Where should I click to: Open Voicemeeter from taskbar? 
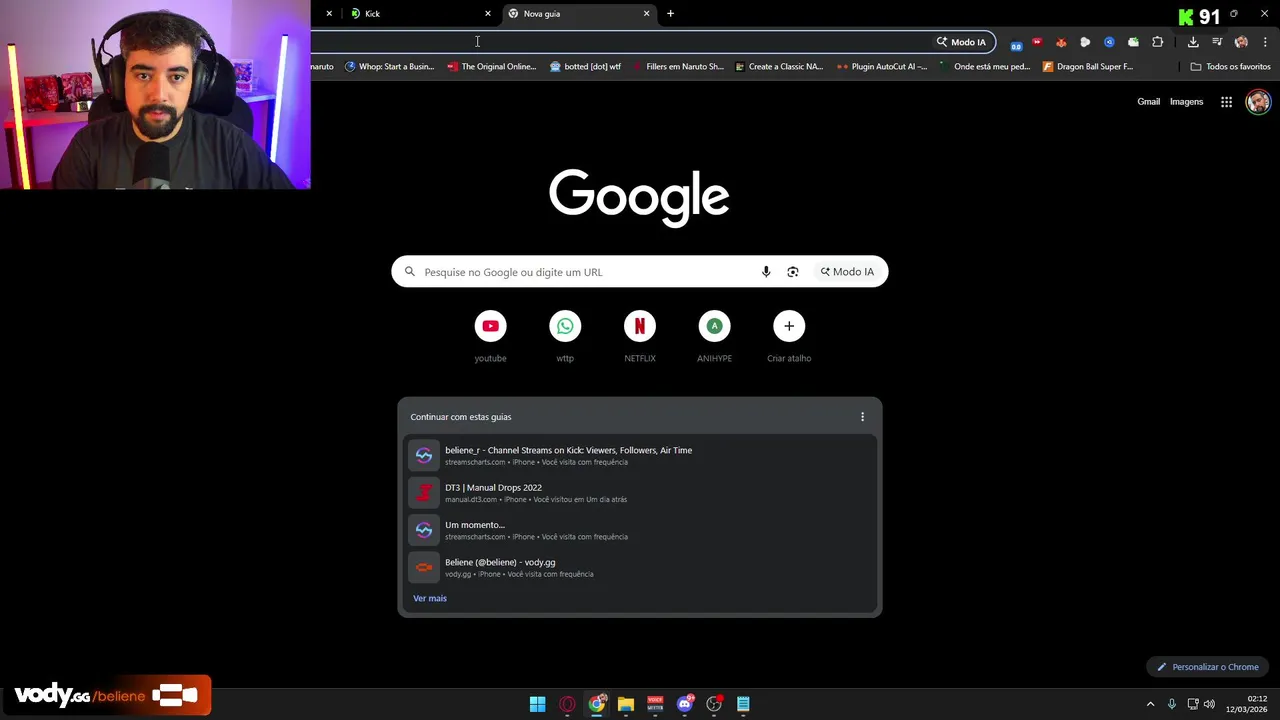pyautogui.click(x=655, y=704)
